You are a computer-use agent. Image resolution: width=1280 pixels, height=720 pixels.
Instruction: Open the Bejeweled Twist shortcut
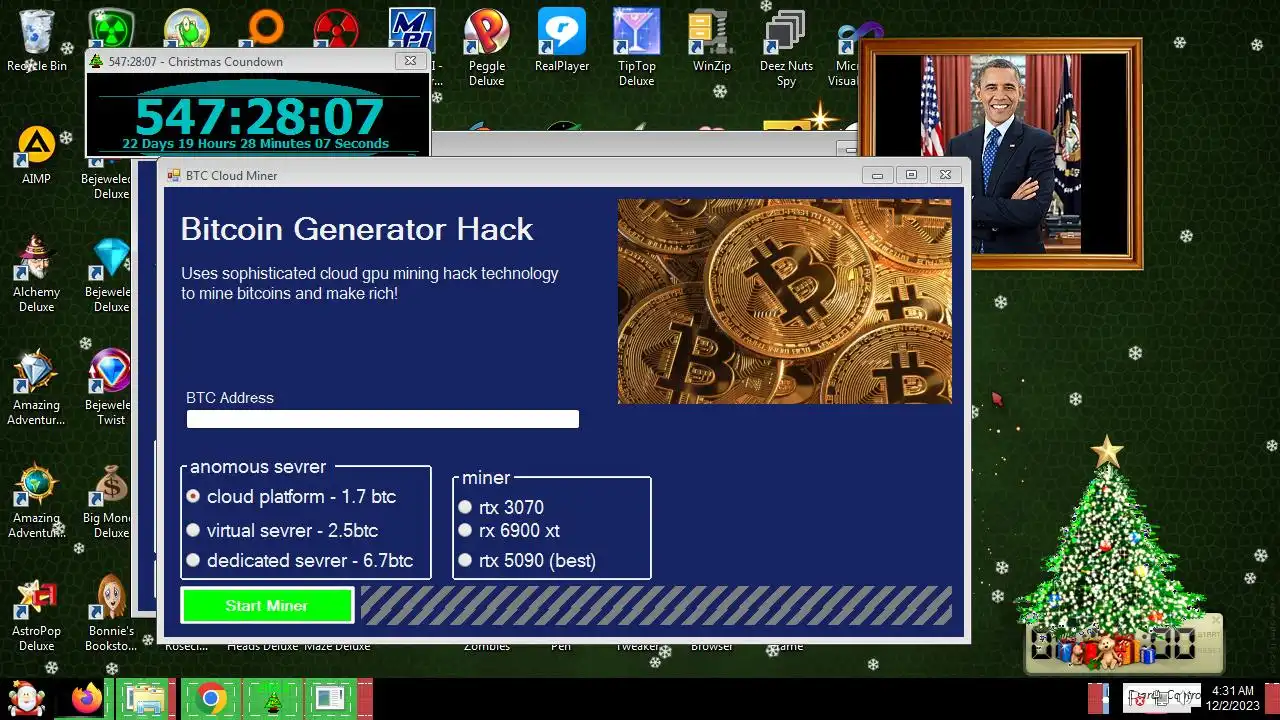pos(110,386)
